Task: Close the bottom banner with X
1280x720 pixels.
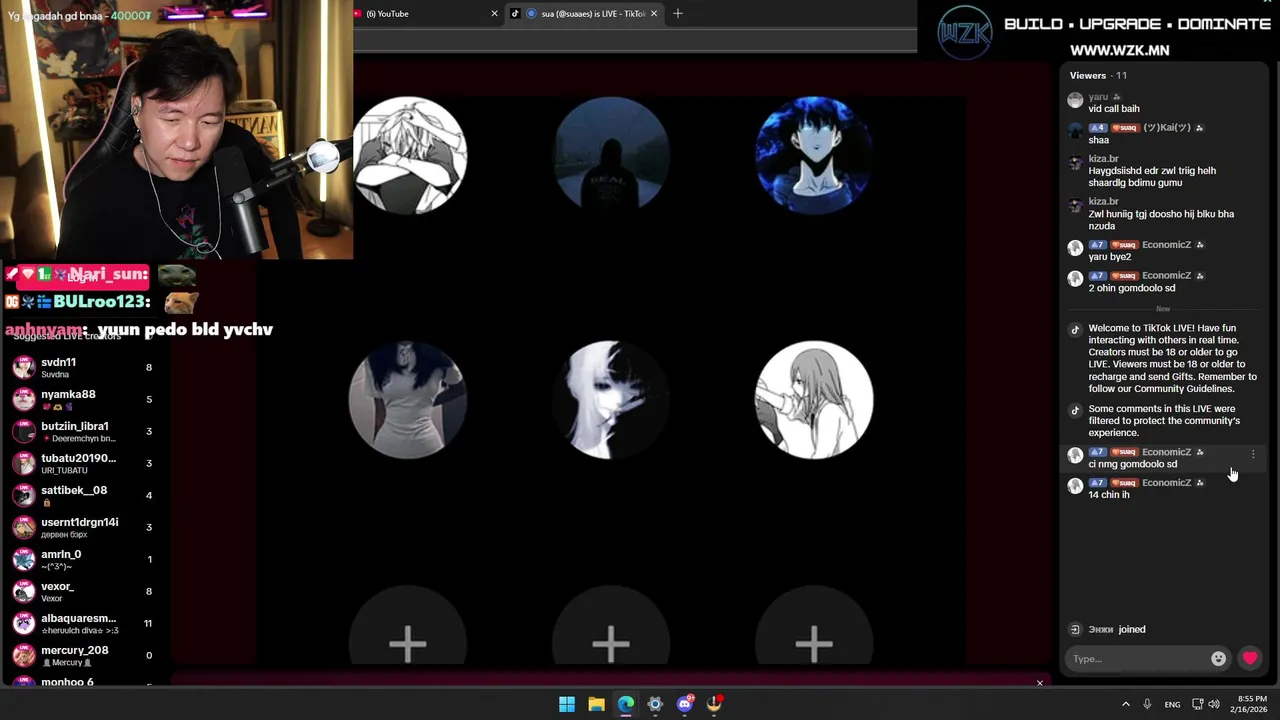Action: (1040, 683)
